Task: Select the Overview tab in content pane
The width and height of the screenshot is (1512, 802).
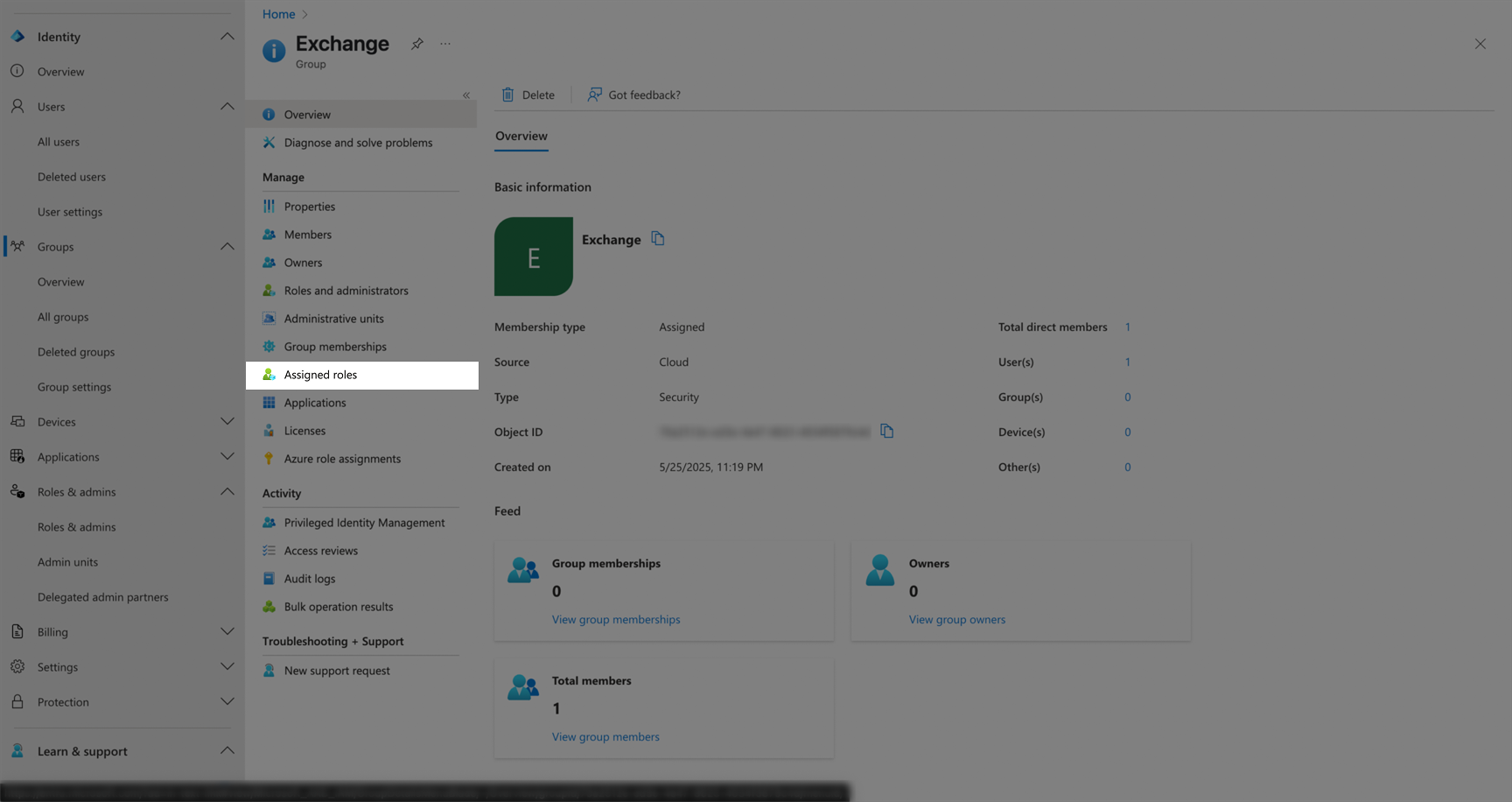Action: point(521,137)
